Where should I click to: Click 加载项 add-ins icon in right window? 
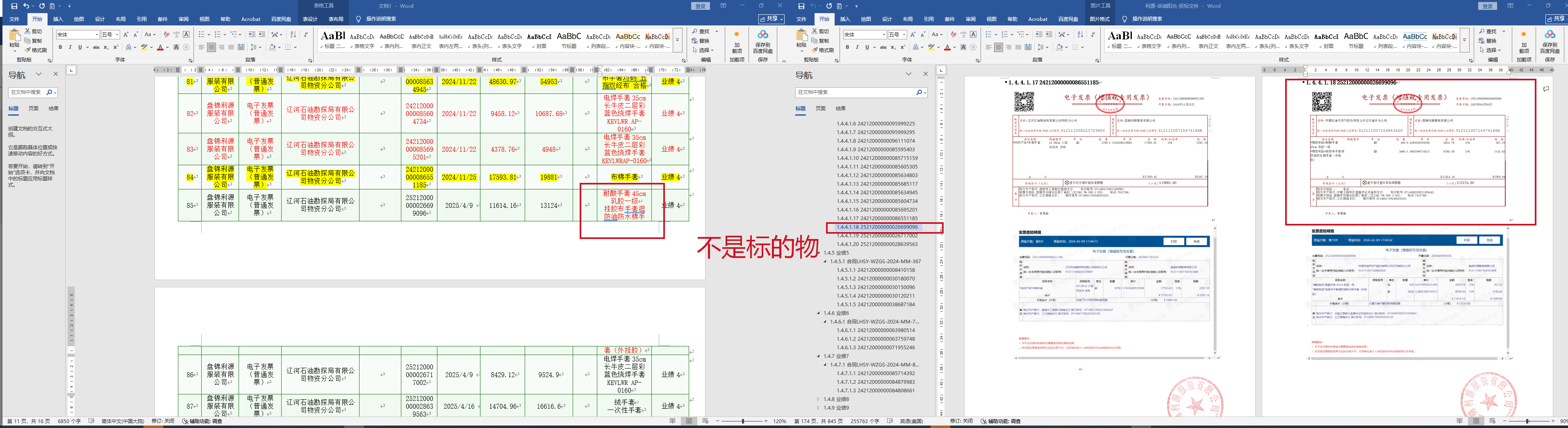click(x=1524, y=41)
